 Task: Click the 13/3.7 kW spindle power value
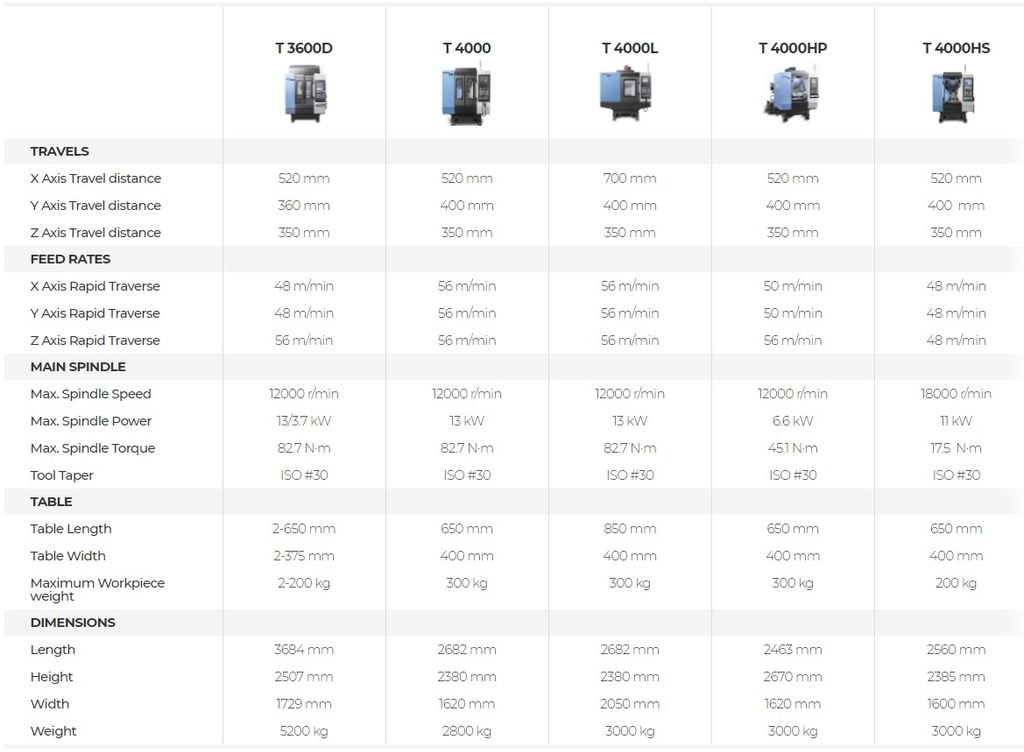pos(304,421)
